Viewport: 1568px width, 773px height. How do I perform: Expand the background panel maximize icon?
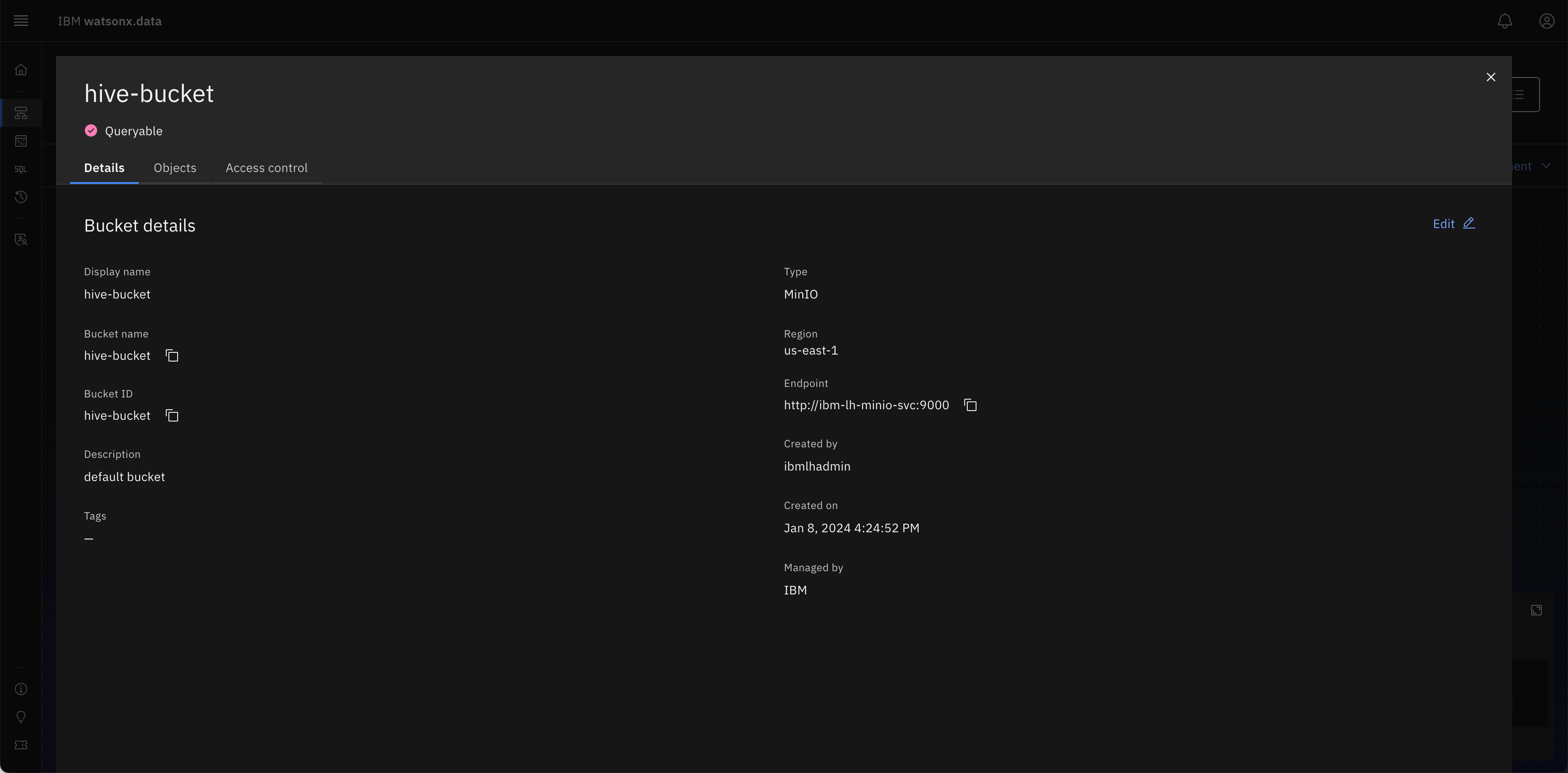[x=1536, y=610]
